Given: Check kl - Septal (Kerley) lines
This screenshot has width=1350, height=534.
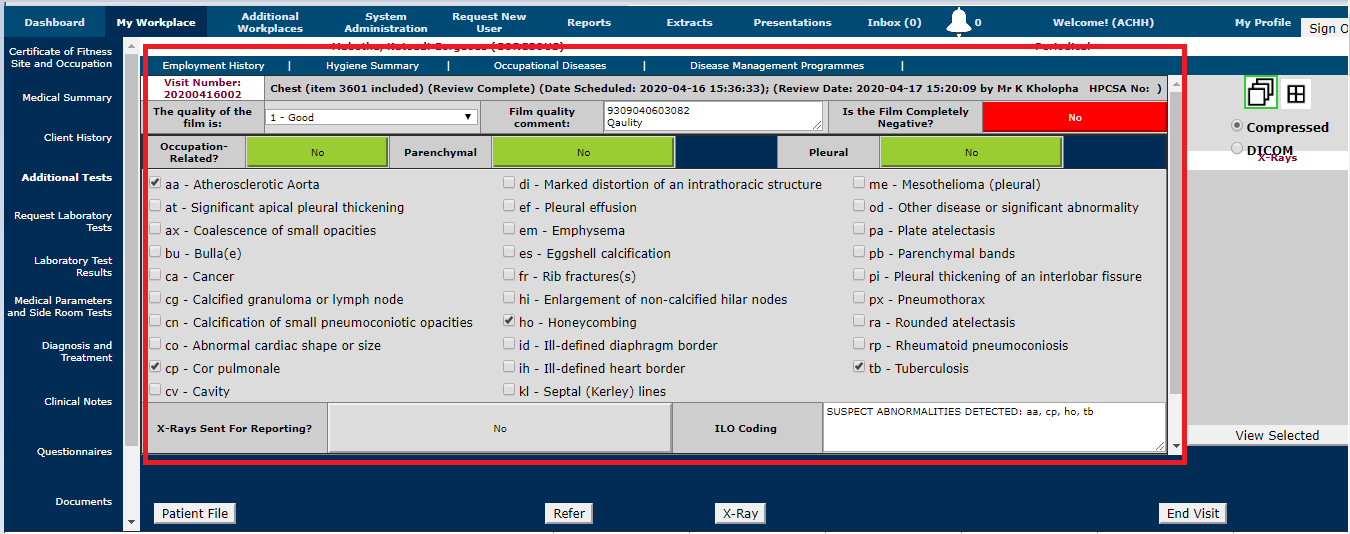Looking at the screenshot, I should (509, 391).
